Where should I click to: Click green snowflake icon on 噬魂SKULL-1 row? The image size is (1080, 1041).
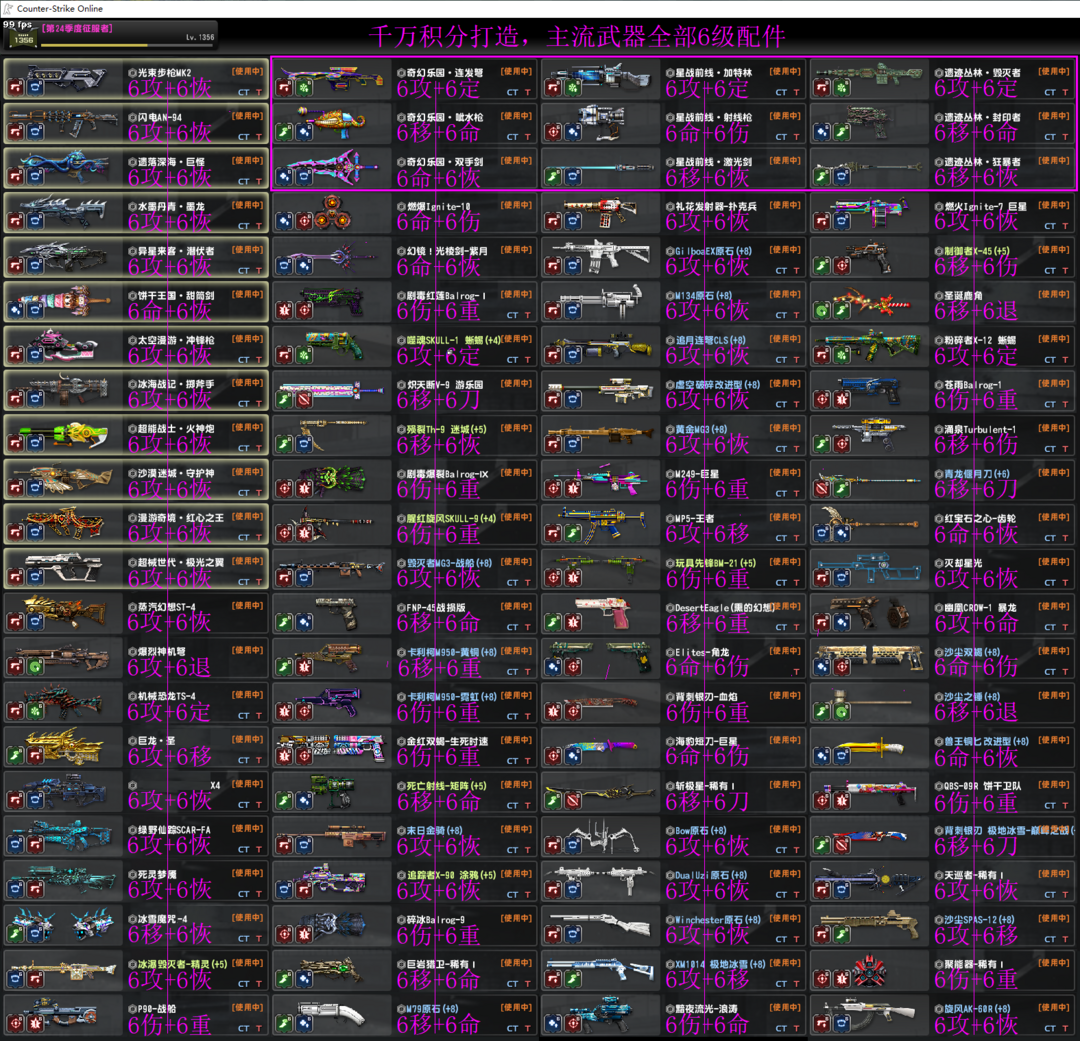click(x=304, y=355)
